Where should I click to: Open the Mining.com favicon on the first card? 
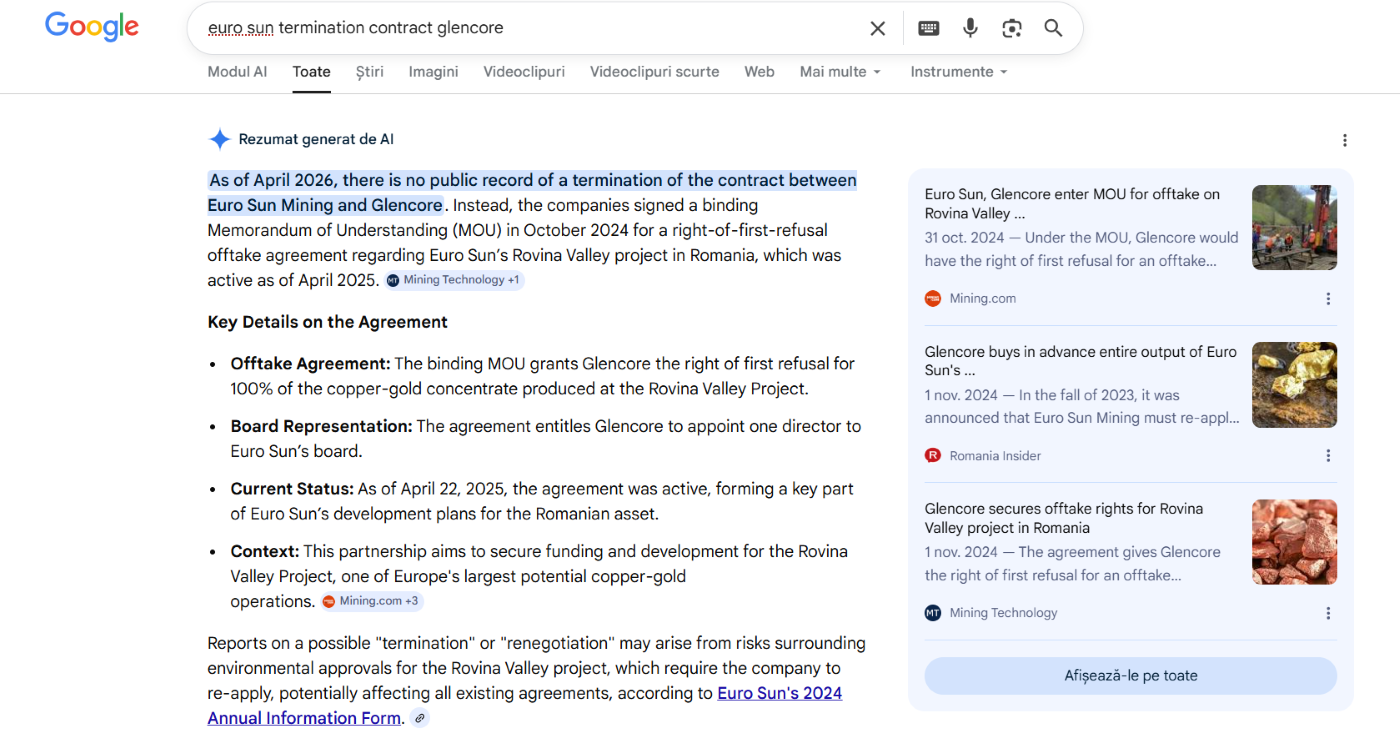tap(932, 298)
